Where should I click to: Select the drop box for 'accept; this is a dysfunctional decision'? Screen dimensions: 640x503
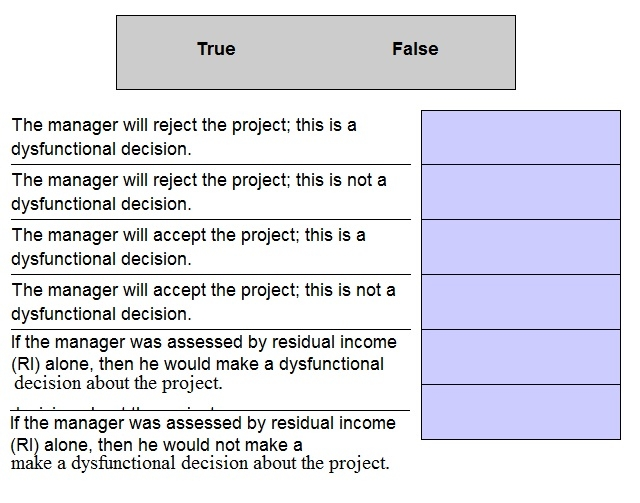(x=520, y=247)
